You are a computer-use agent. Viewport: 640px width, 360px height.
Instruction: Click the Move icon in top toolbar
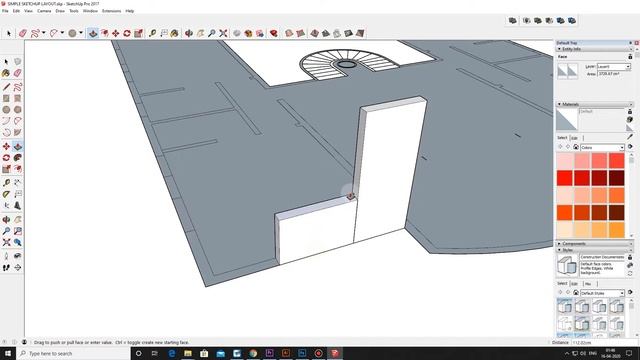[116, 33]
